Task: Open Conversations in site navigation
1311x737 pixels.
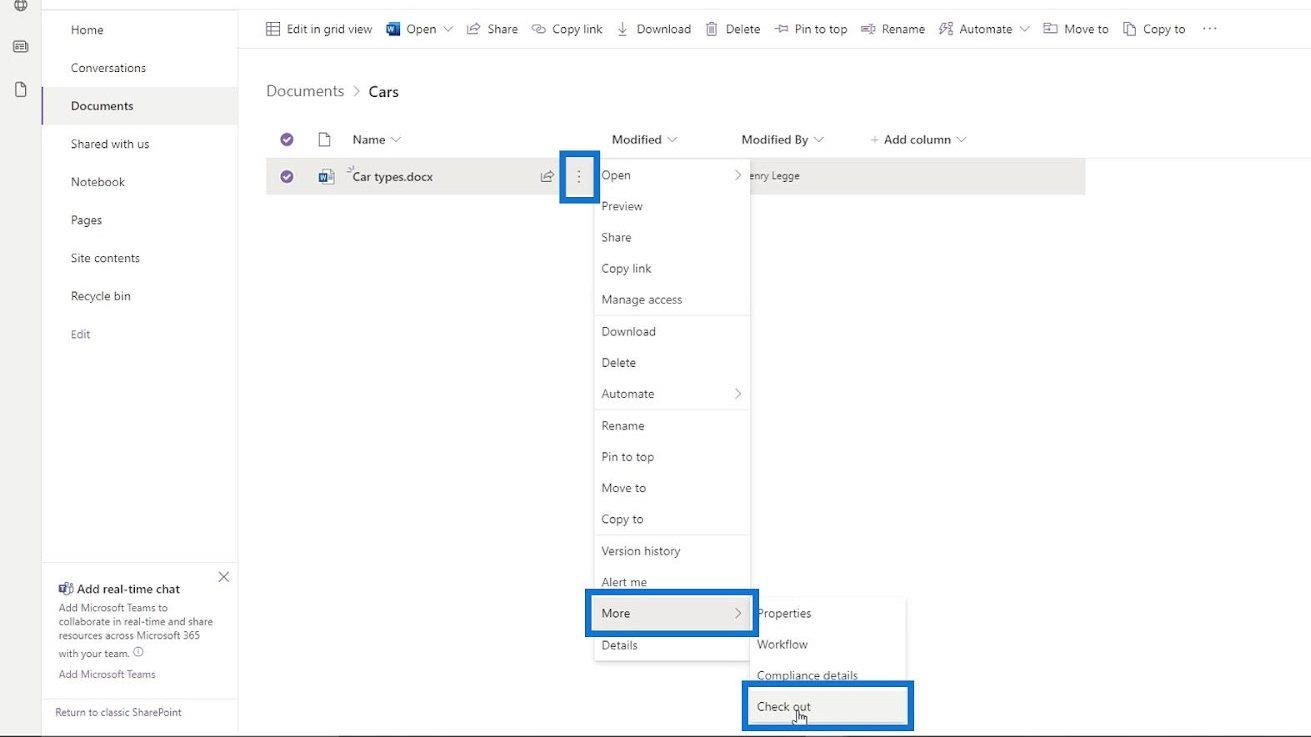Action: click(108, 68)
